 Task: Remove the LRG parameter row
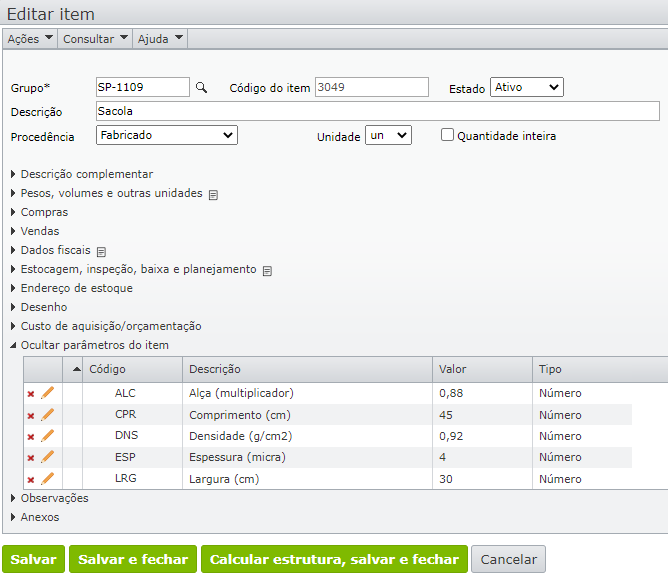point(30,479)
